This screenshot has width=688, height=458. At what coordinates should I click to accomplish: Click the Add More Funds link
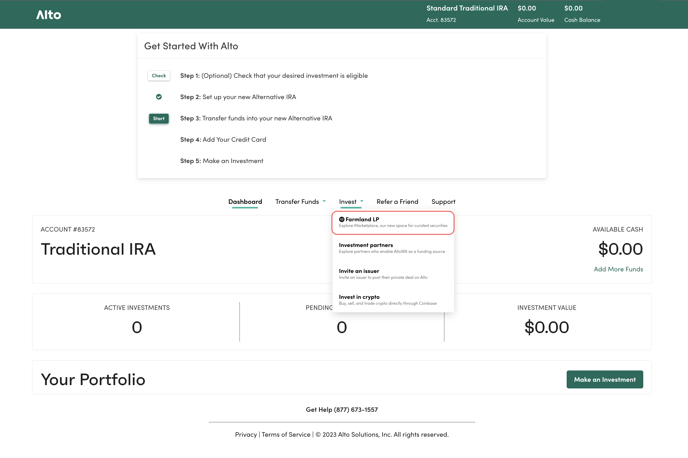click(618, 269)
